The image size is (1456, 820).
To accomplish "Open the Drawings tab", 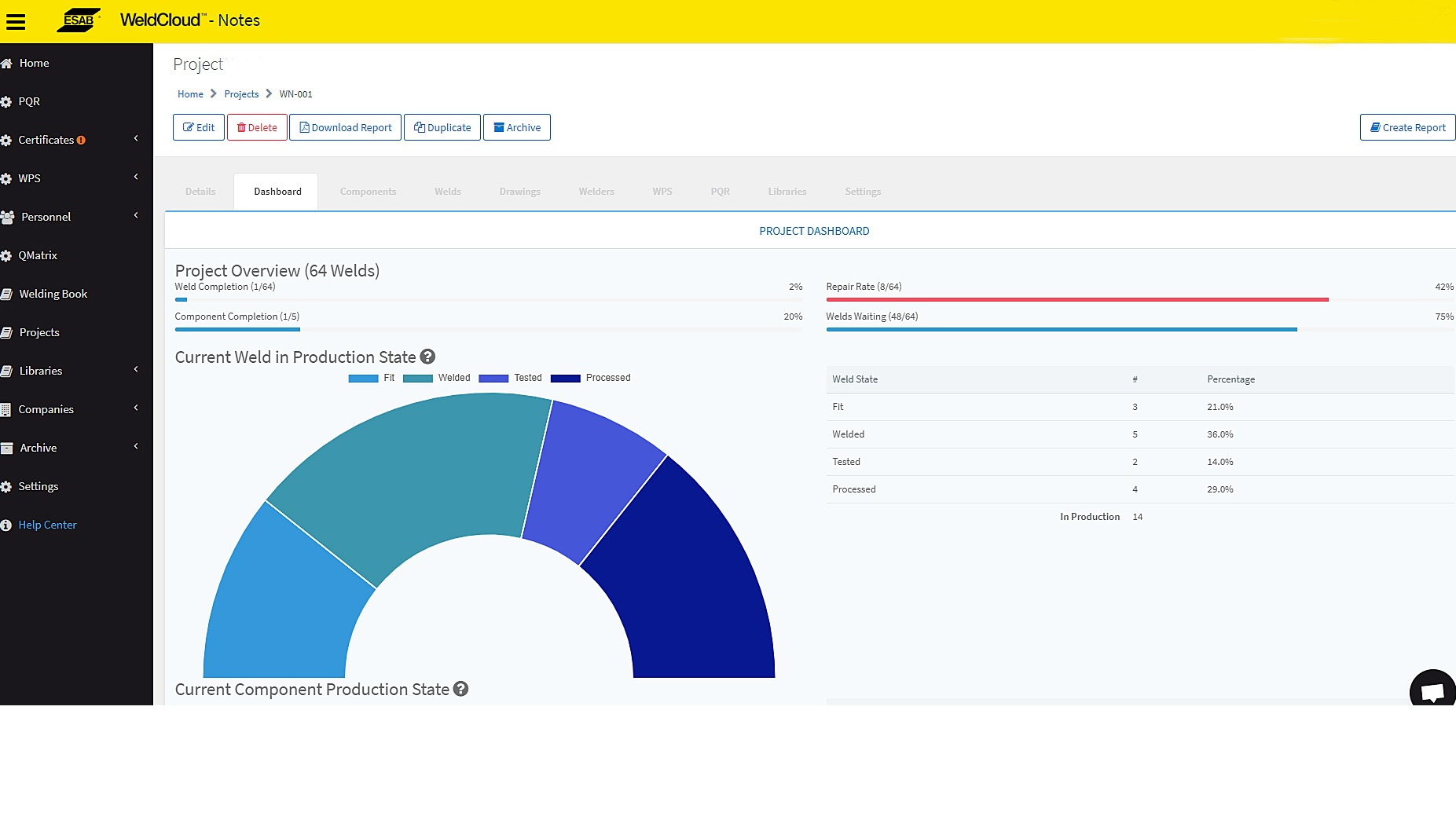I will click(x=519, y=191).
